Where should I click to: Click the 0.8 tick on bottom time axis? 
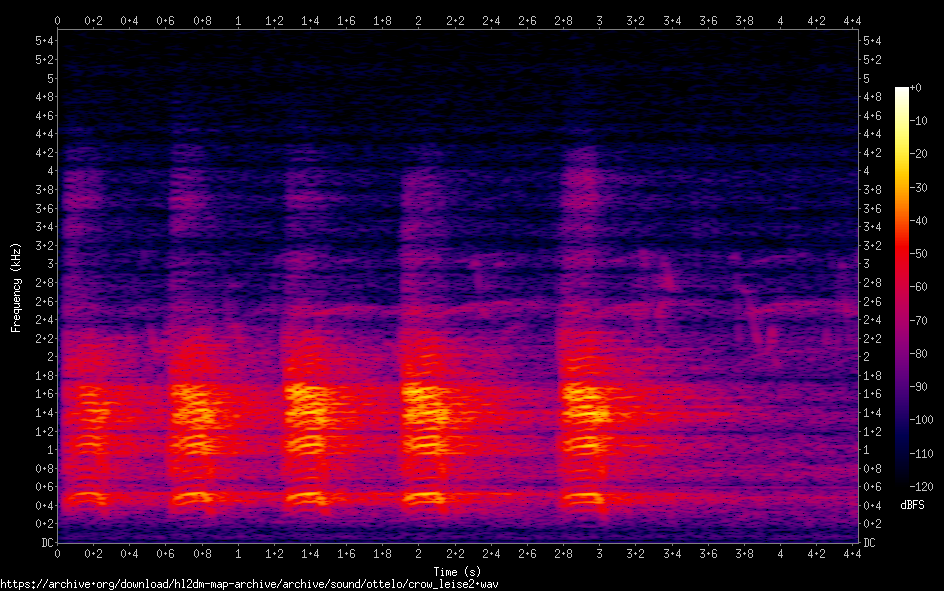202,553
